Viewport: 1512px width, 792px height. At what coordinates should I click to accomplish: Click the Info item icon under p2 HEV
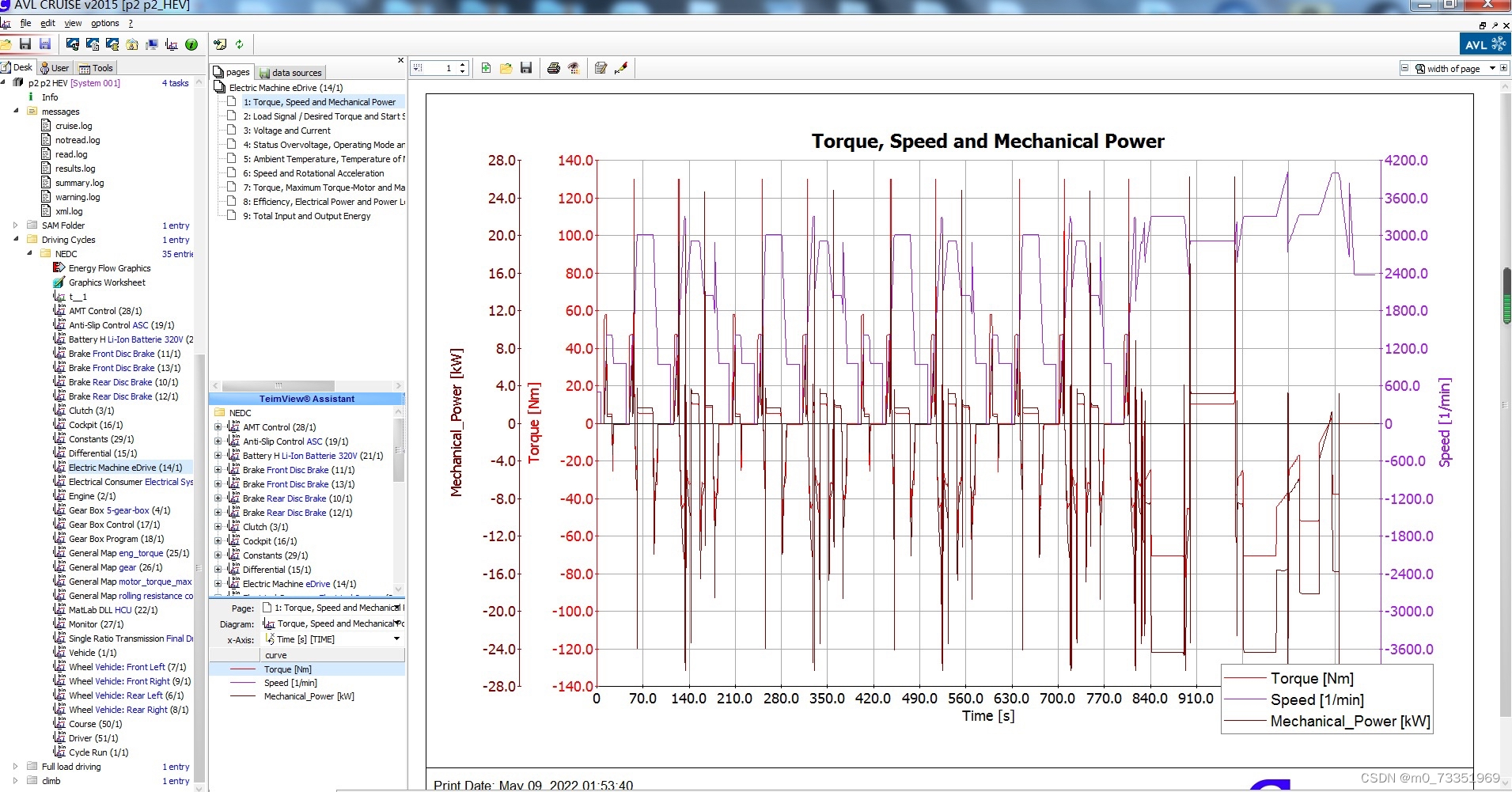coord(32,97)
